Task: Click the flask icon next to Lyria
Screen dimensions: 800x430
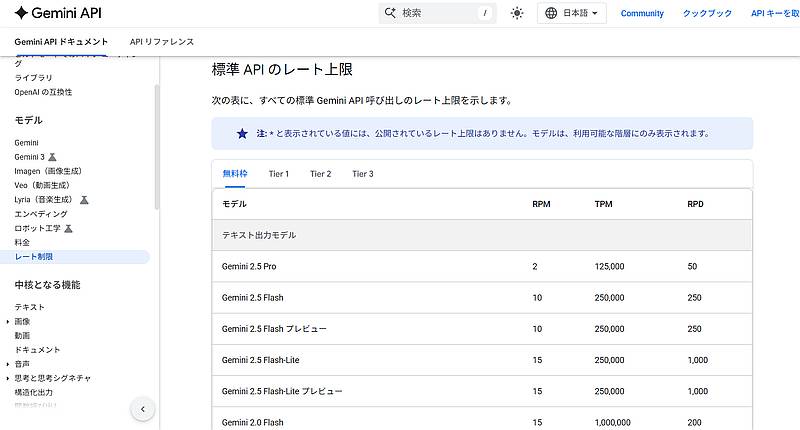Action: point(84,199)
